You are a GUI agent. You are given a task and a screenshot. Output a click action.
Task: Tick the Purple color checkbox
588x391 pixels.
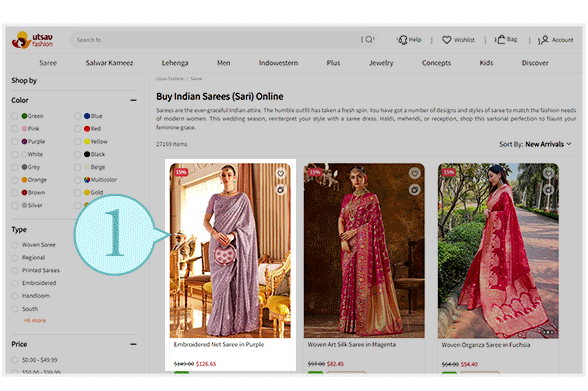coord(15,142)
